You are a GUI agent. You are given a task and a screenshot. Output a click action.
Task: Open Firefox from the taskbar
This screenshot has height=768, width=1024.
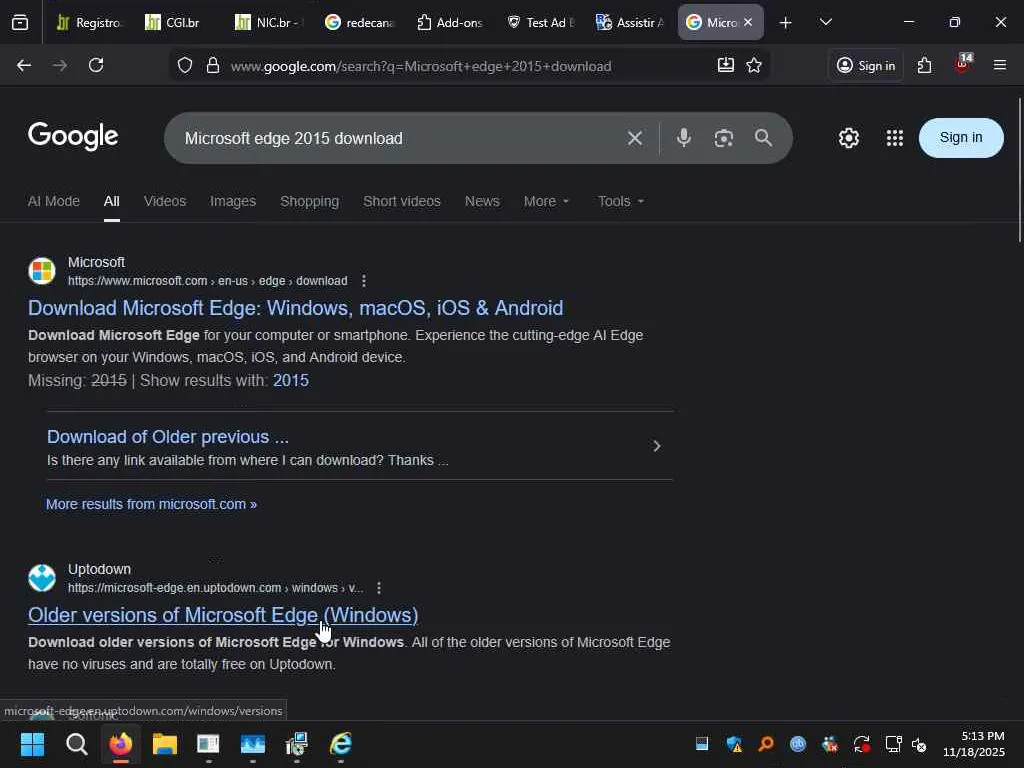pos(120,744)
